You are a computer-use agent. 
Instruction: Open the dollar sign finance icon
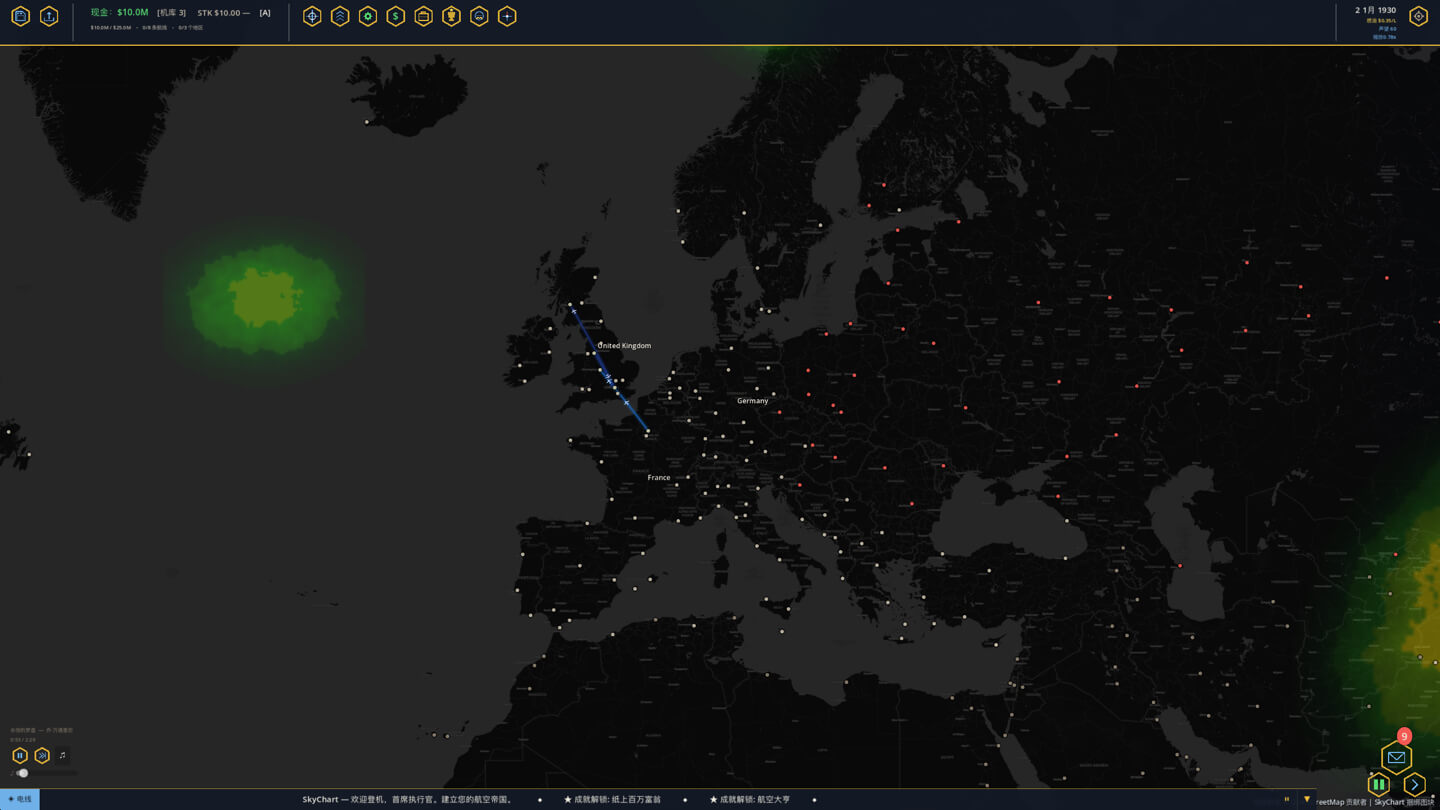coord(396,16)
